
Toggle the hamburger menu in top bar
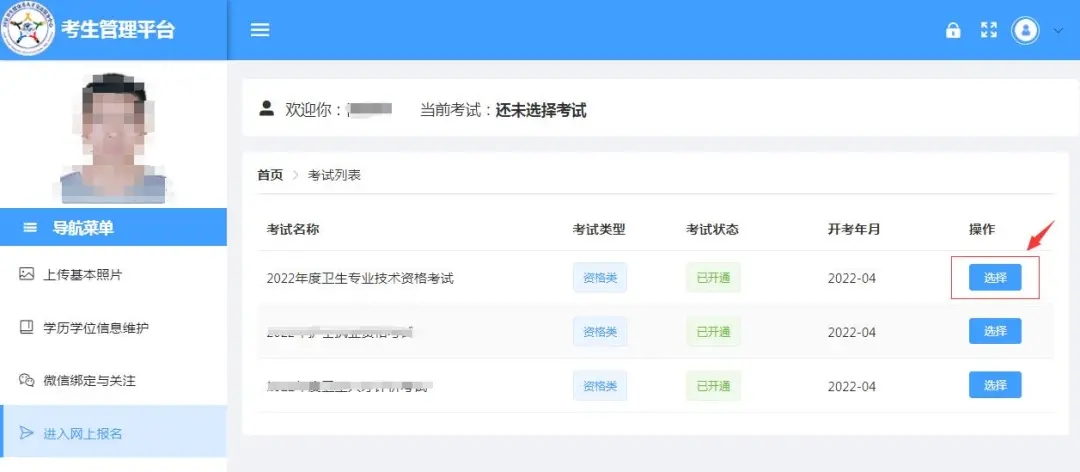click(260, 30)
